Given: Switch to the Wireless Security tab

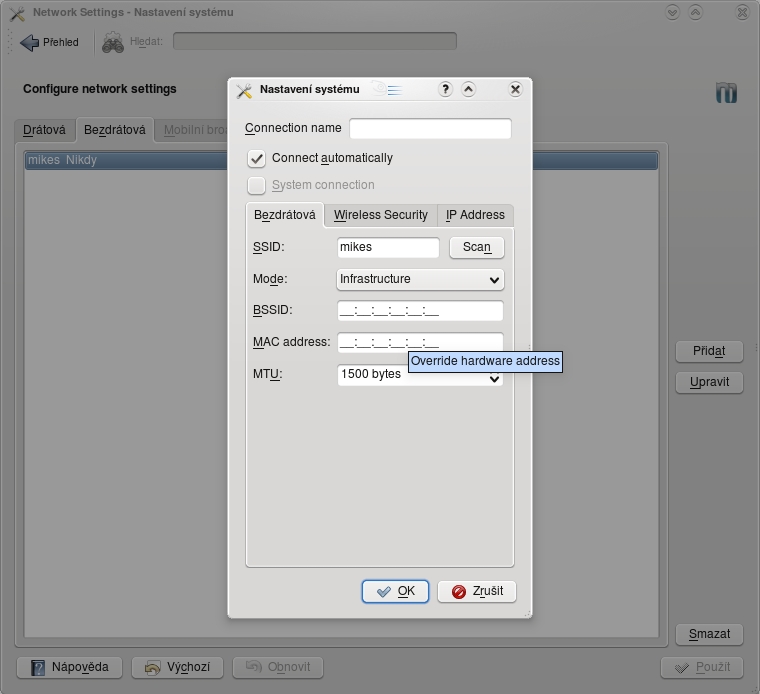Looking at the screenshot, I should click(380, 215).
